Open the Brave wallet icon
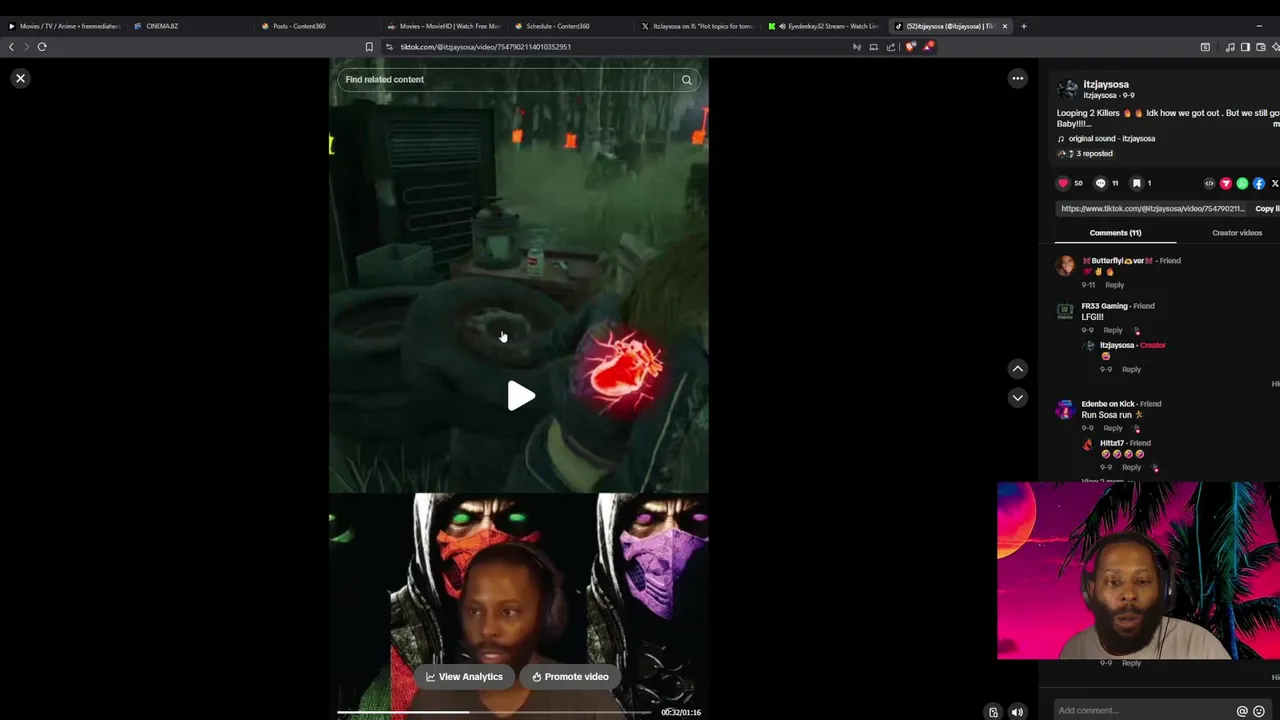 coord(1261,47)
